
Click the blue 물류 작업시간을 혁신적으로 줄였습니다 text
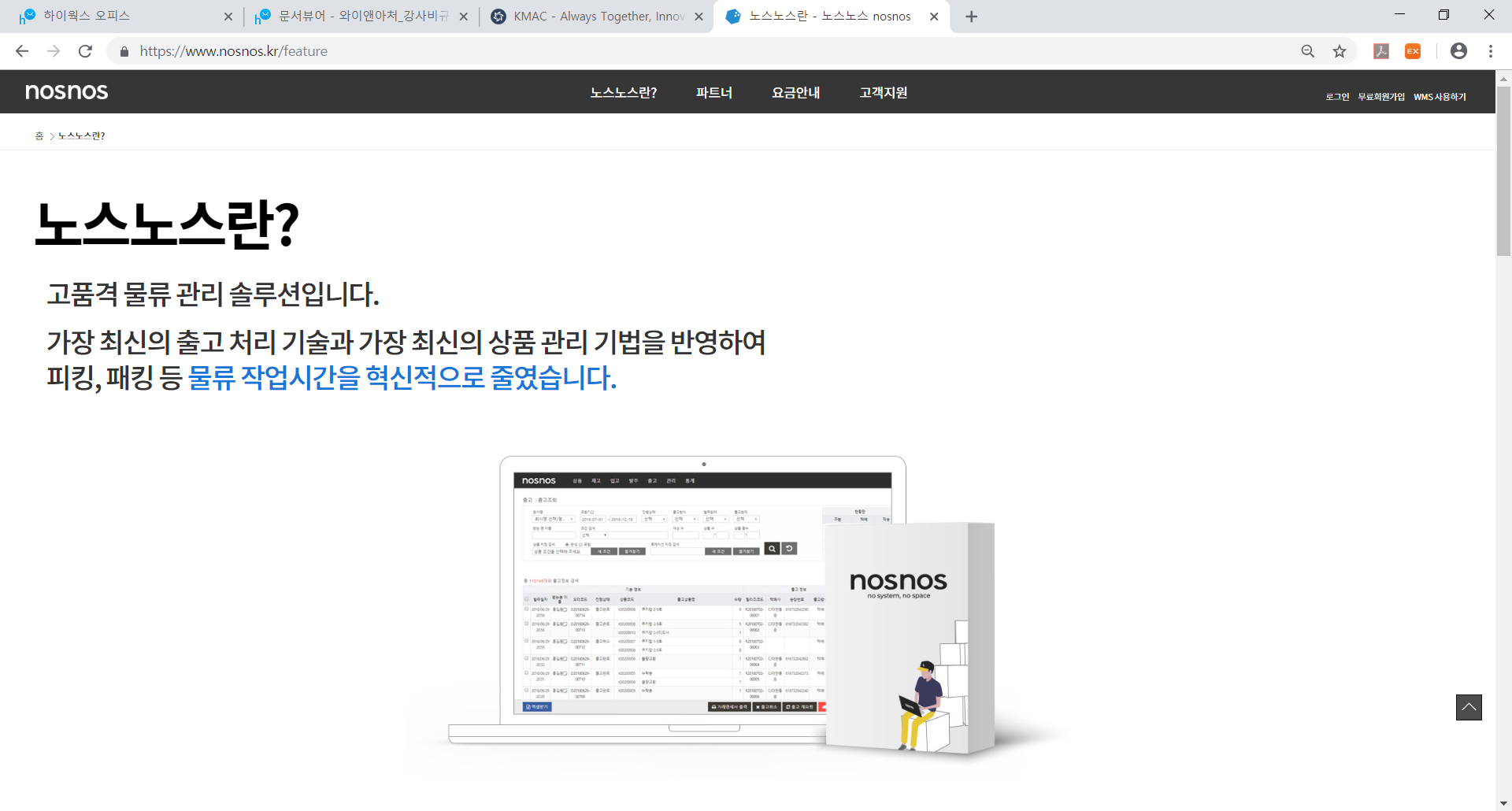click(402, 377)
